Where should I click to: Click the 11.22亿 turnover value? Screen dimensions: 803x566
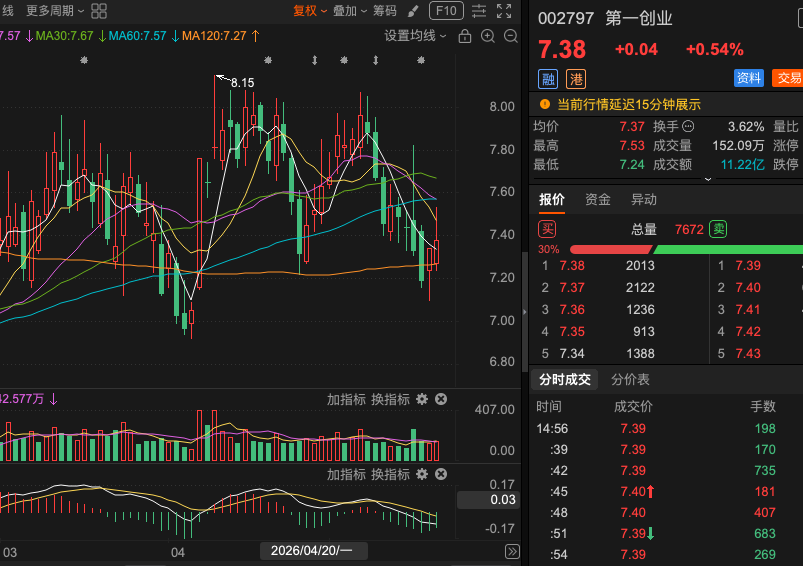tap(743, 164)
